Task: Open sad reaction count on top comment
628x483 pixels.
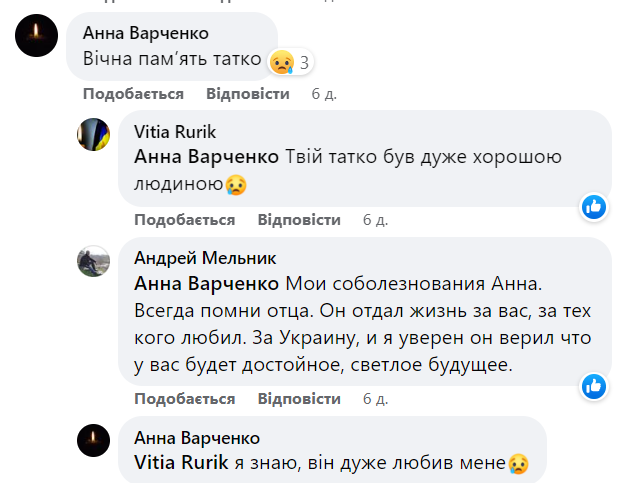Action: click(x=292, y=63)
